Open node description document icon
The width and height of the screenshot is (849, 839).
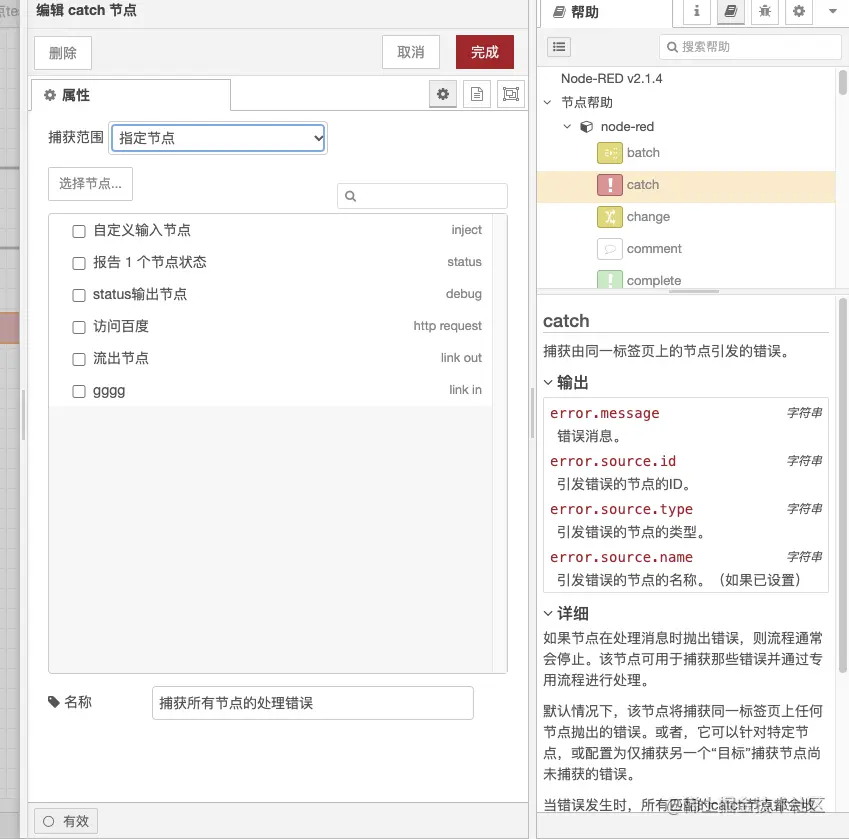(x=476, y=94)
